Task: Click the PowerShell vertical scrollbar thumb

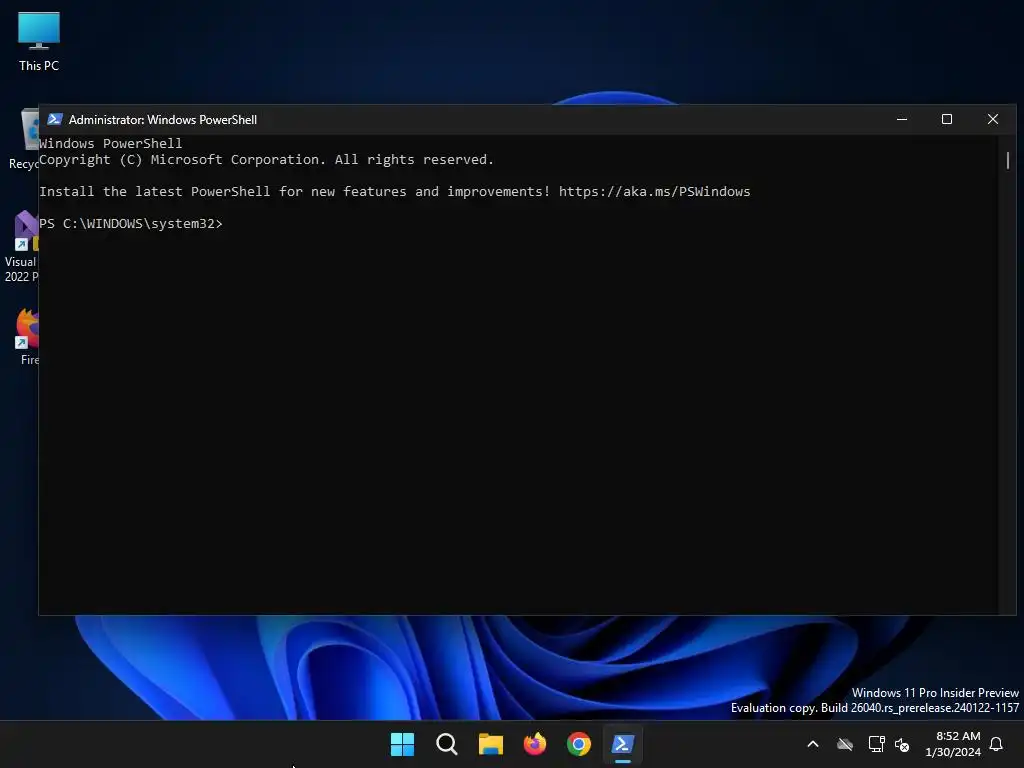Action: (1008, 160)
